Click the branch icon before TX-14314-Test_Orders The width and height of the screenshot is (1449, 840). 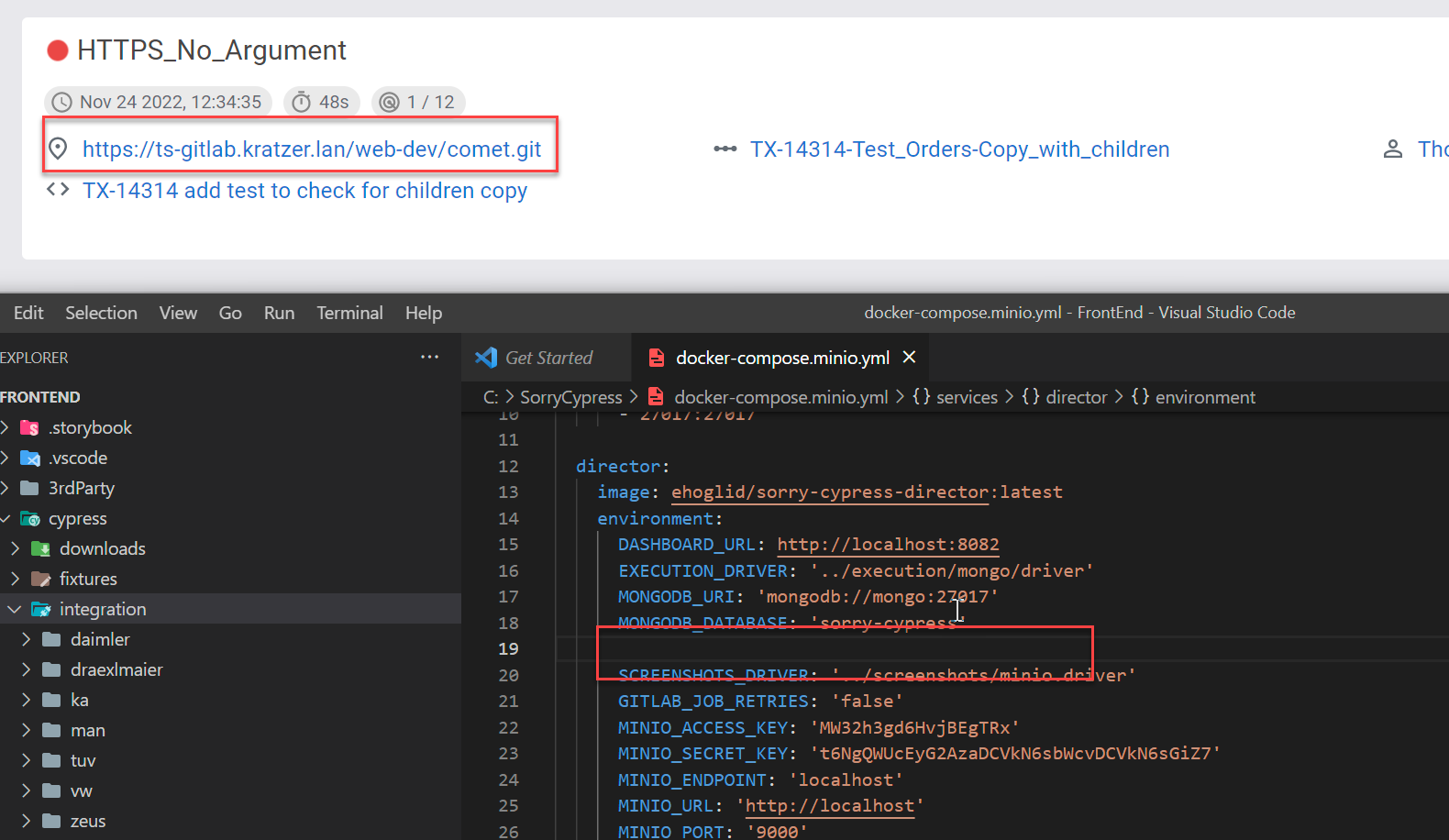(725, 149)
